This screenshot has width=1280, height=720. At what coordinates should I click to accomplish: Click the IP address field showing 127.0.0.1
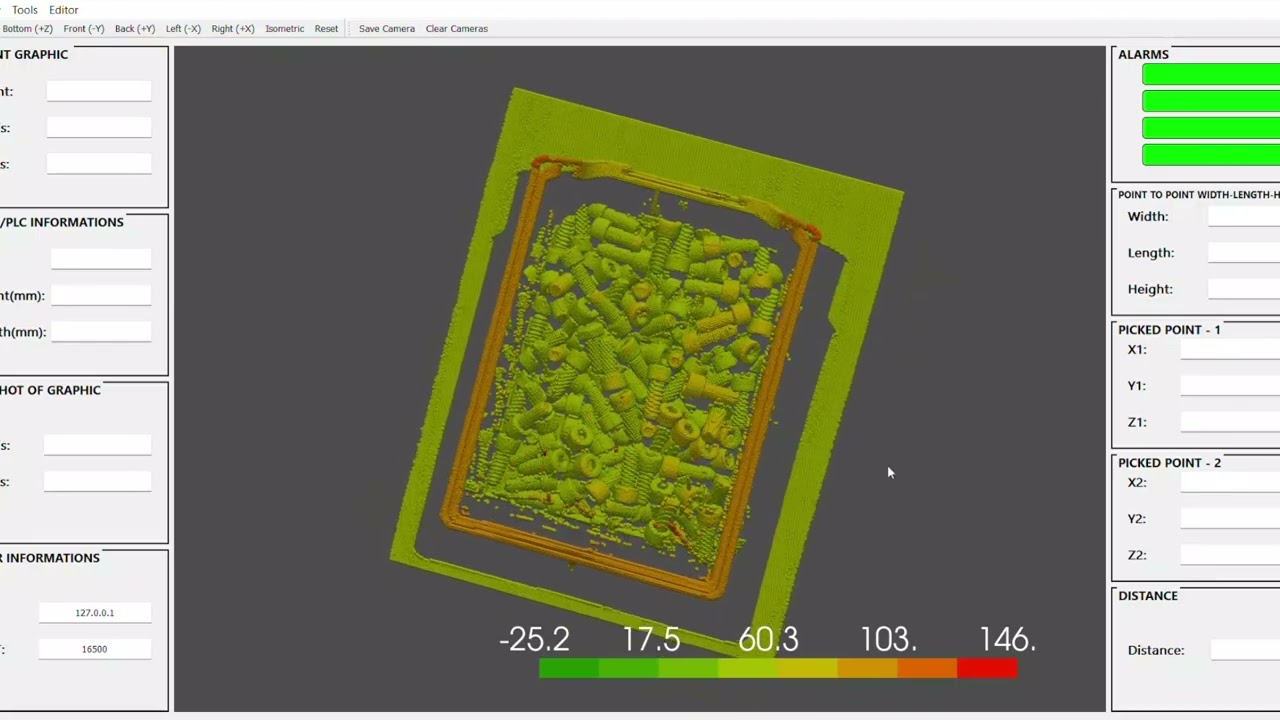[95, 612]
